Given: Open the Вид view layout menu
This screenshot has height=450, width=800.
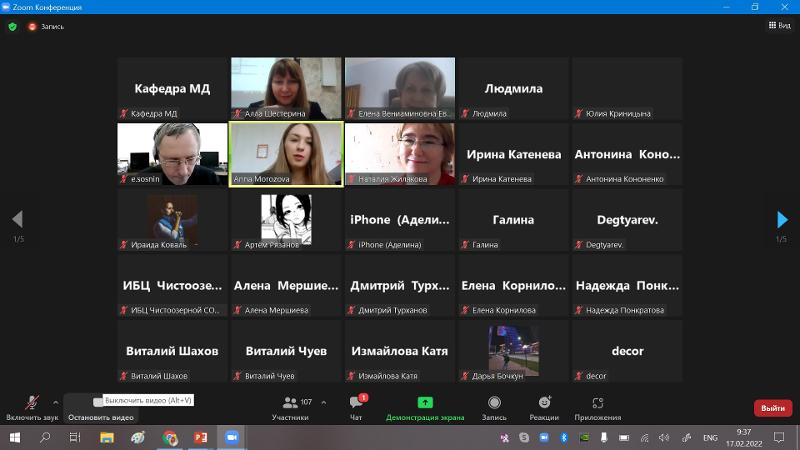Looking at the screenshot, I should coord(779,26).
